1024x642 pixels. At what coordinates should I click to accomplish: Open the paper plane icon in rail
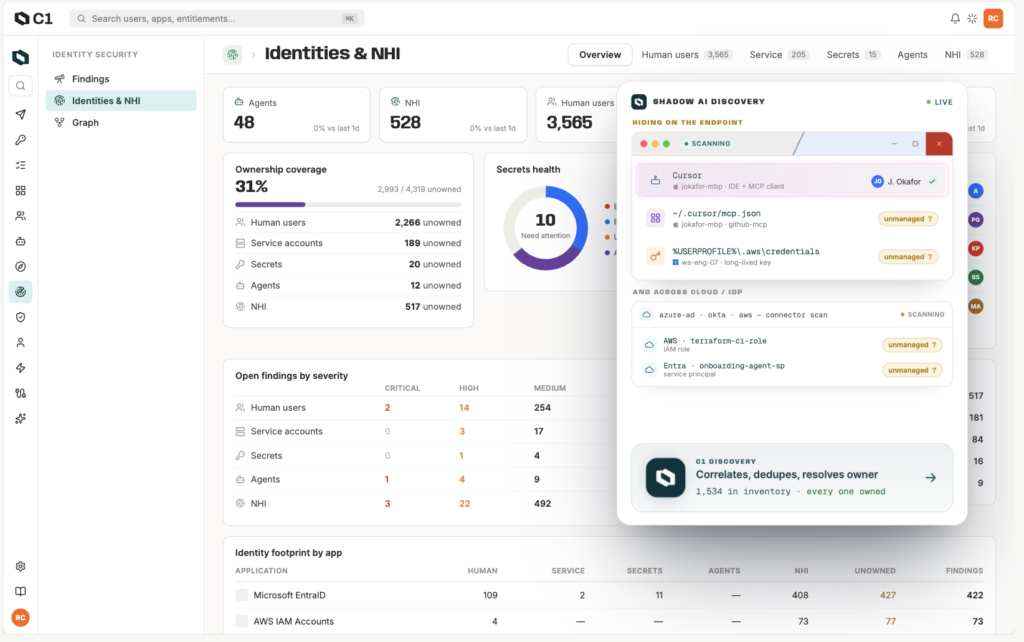click(20, 114)
